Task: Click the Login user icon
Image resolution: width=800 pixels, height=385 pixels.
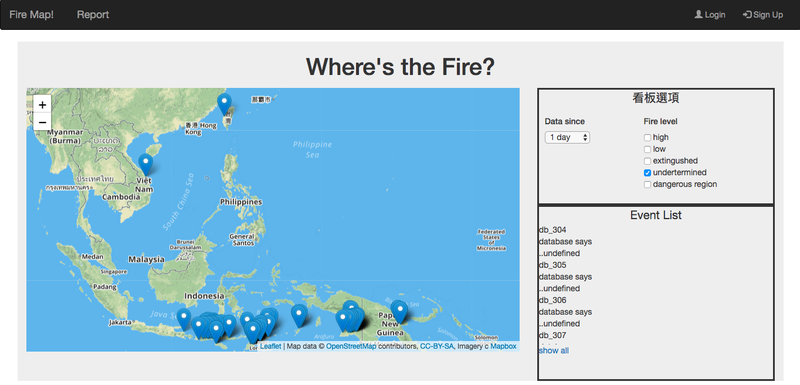Action: (x=698, y=15)
